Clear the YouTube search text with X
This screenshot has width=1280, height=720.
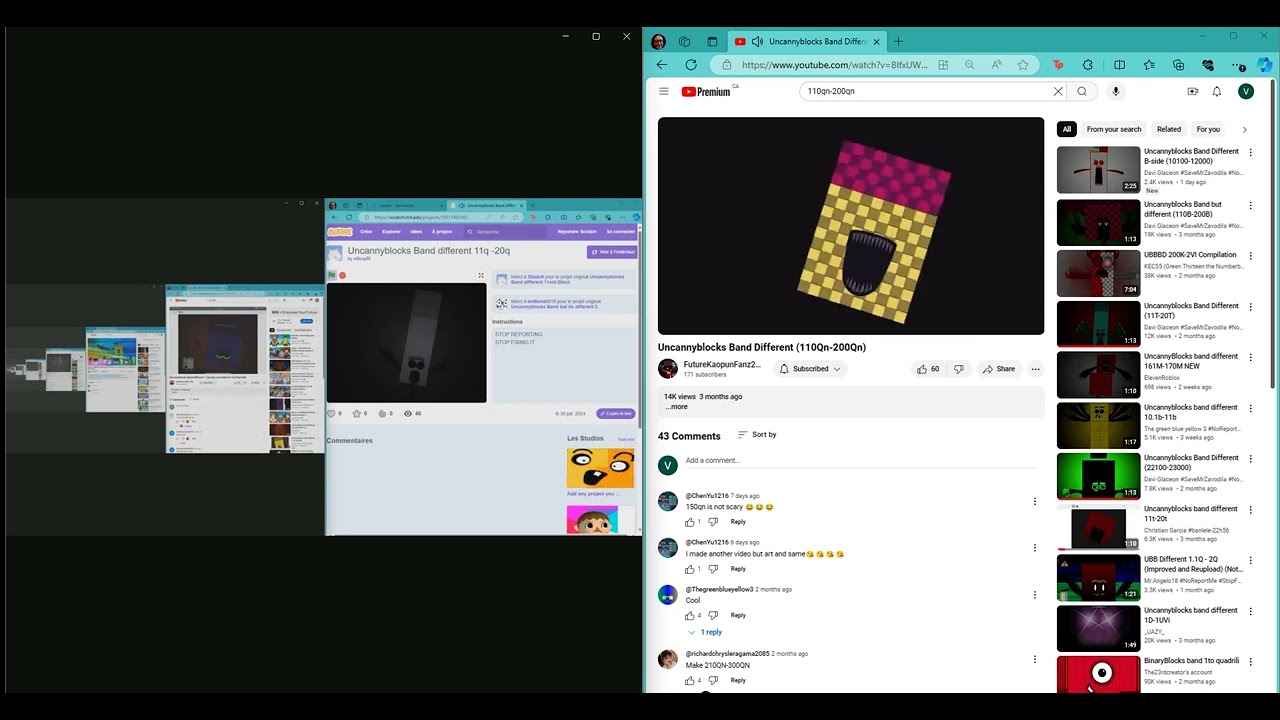[1058, 91]
